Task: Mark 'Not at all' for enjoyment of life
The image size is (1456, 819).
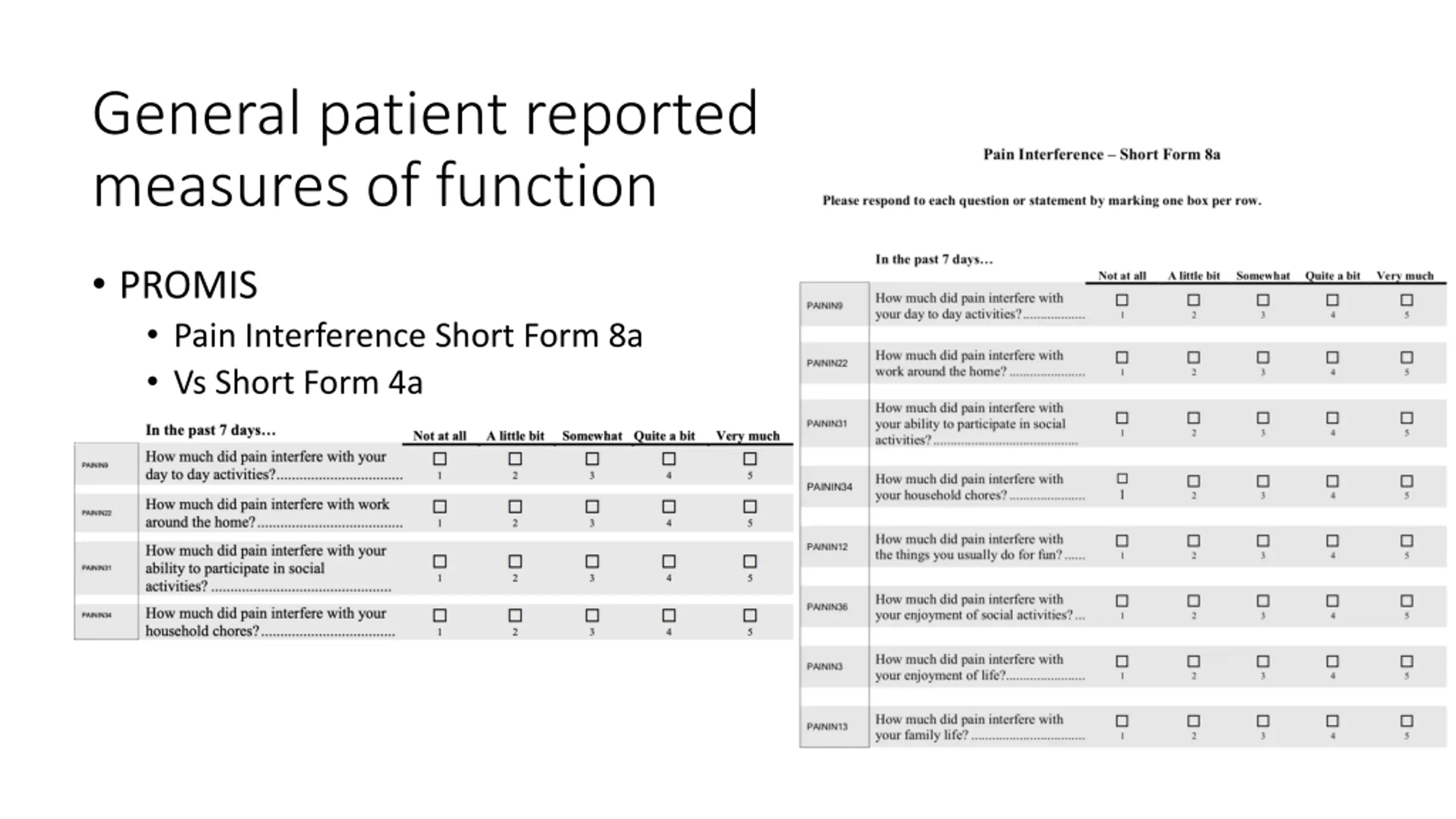Action: click(x=1122, y=661)
